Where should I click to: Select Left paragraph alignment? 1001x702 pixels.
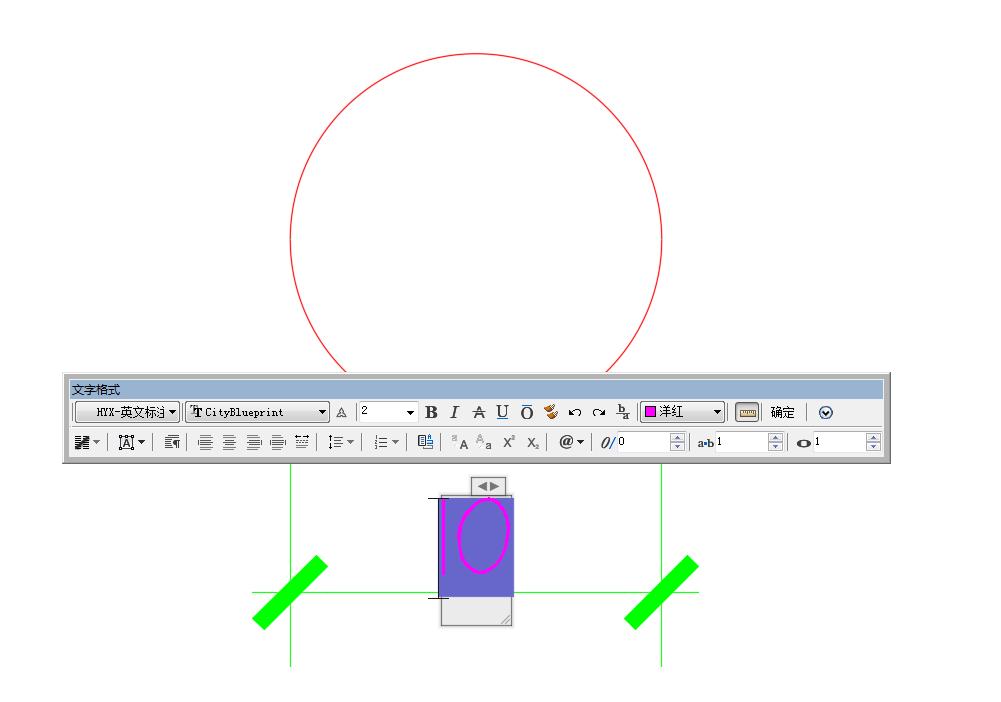pos(205,442)
